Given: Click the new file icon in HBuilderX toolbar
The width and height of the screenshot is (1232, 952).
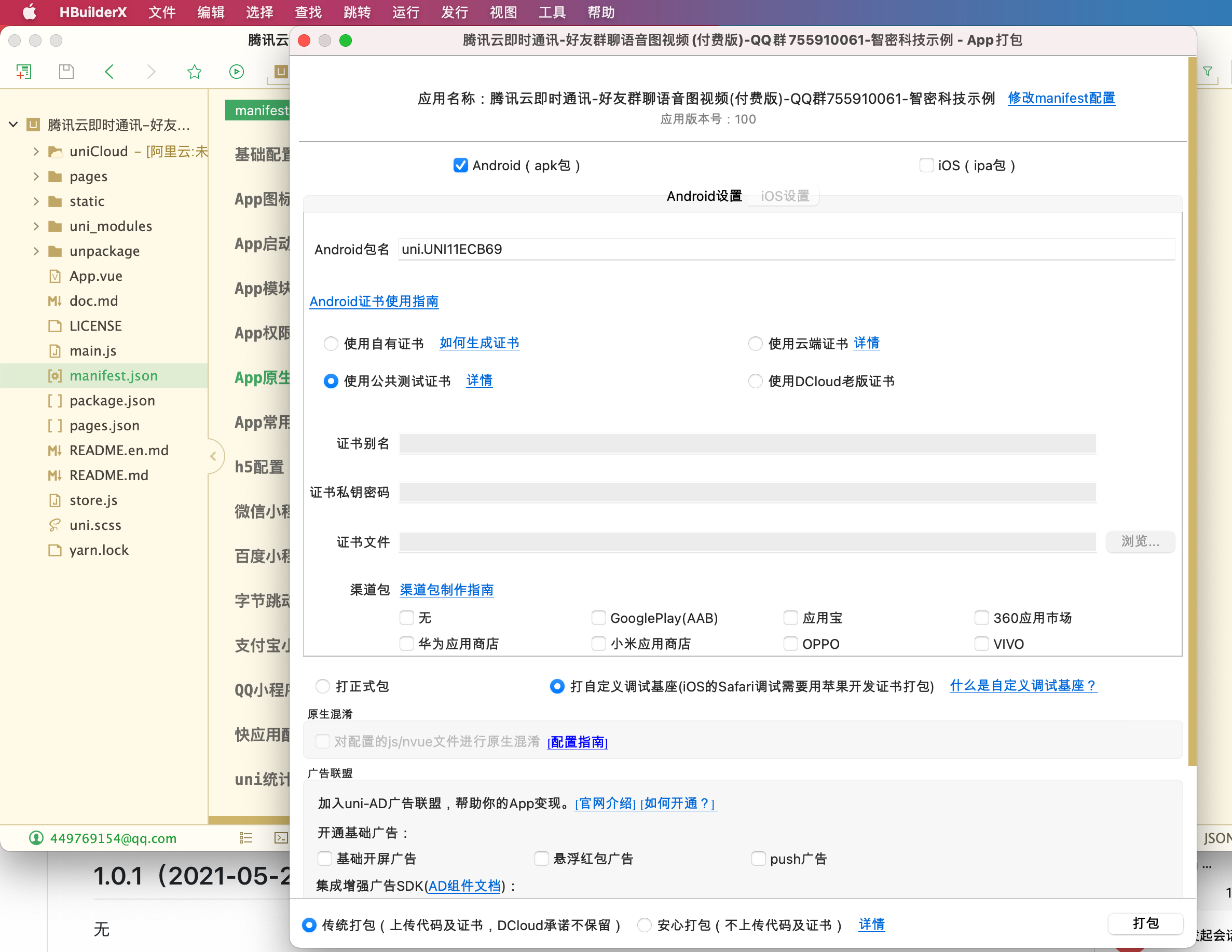Looking at the screenshot, I should (x=24, y=72).
